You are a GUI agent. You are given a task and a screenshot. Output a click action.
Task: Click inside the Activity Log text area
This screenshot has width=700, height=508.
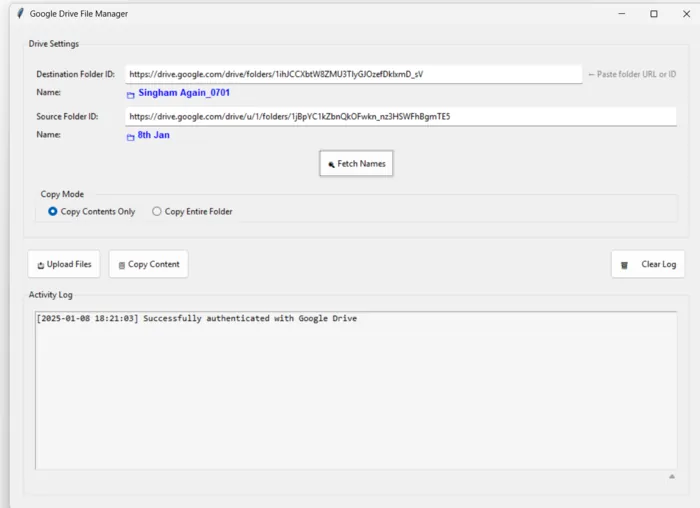click(x=356, y=391)
